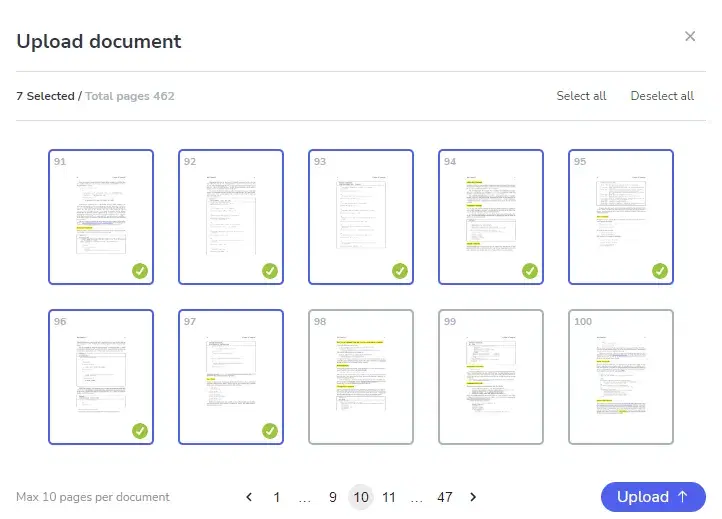Go to previous page with left arrow
Viewport: 722px width, 519px height.
tap(249, 497)
